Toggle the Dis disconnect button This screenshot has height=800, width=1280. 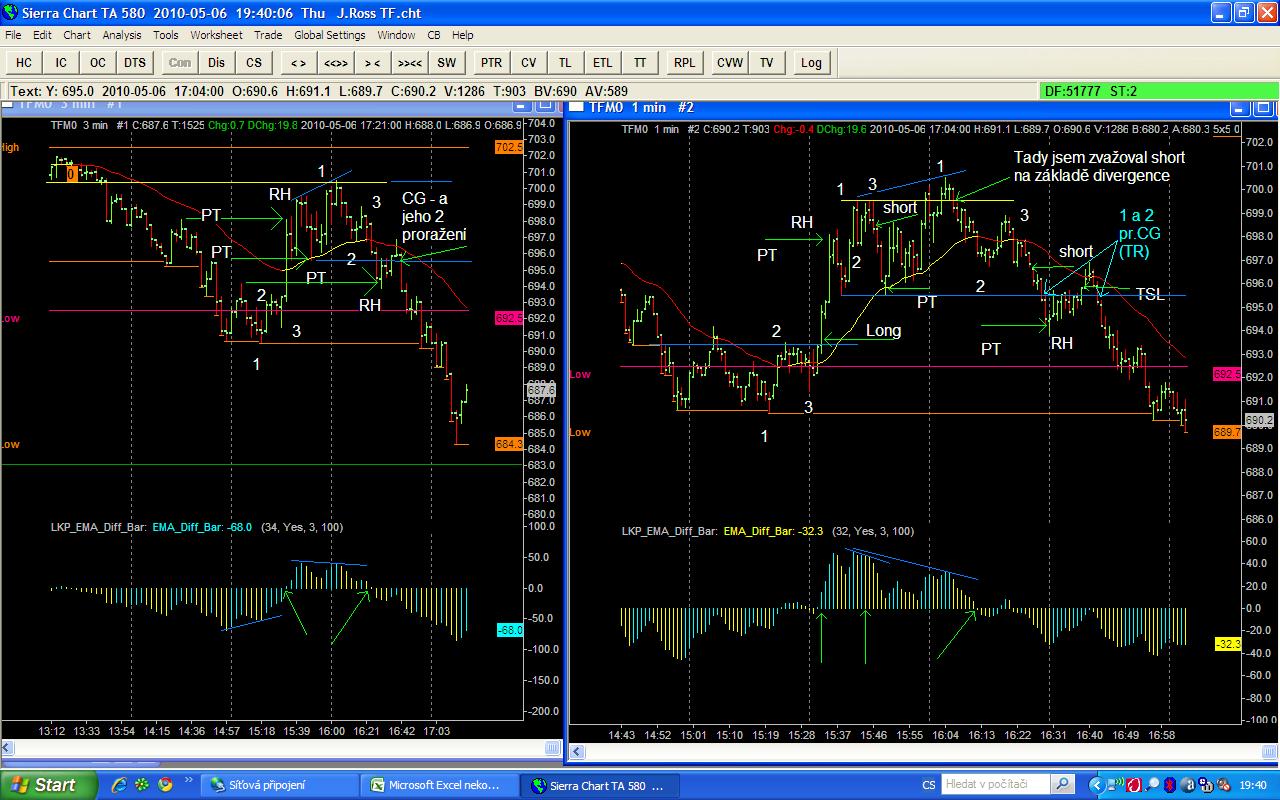(217, 62)
